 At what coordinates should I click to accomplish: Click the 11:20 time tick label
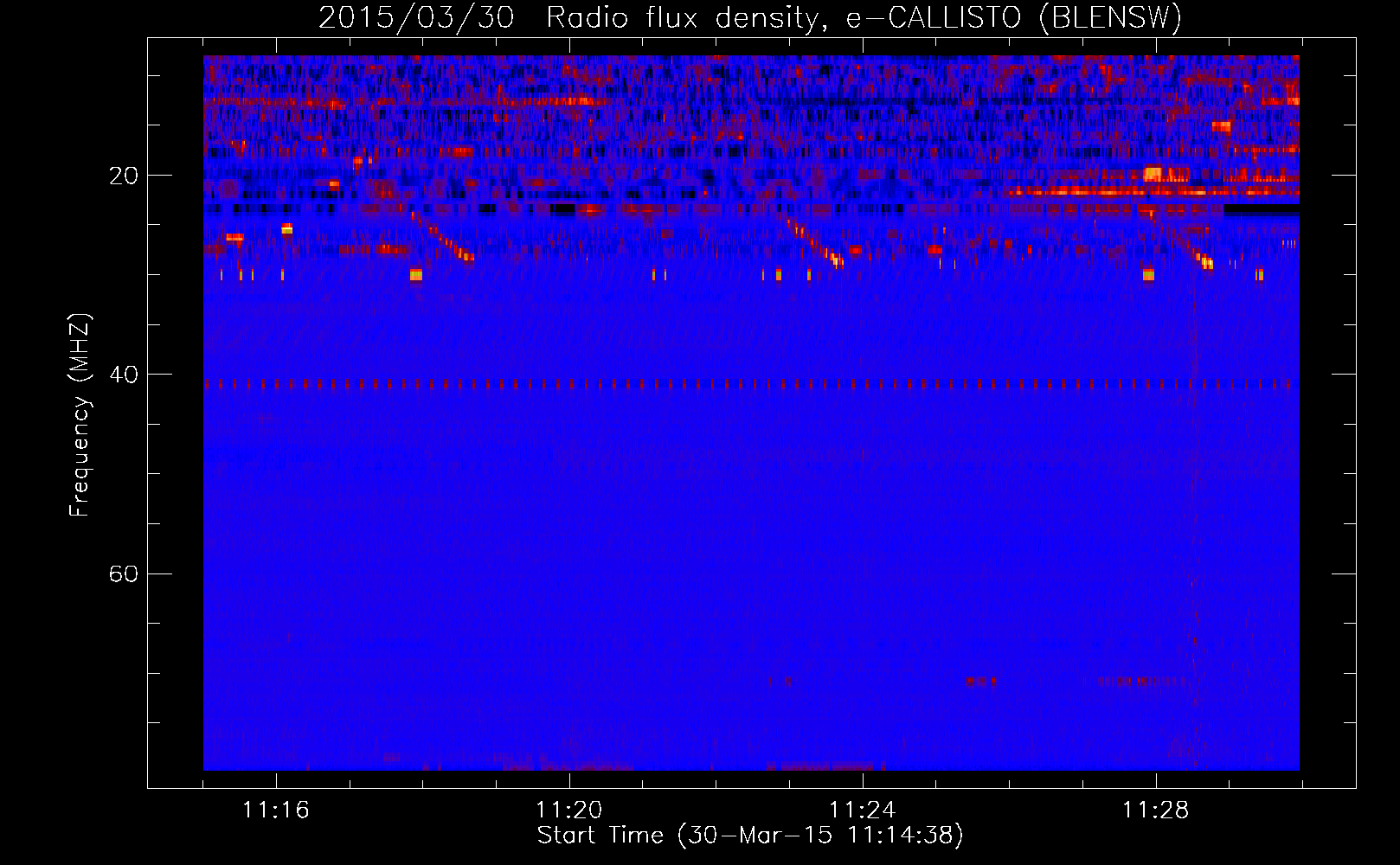568,811
